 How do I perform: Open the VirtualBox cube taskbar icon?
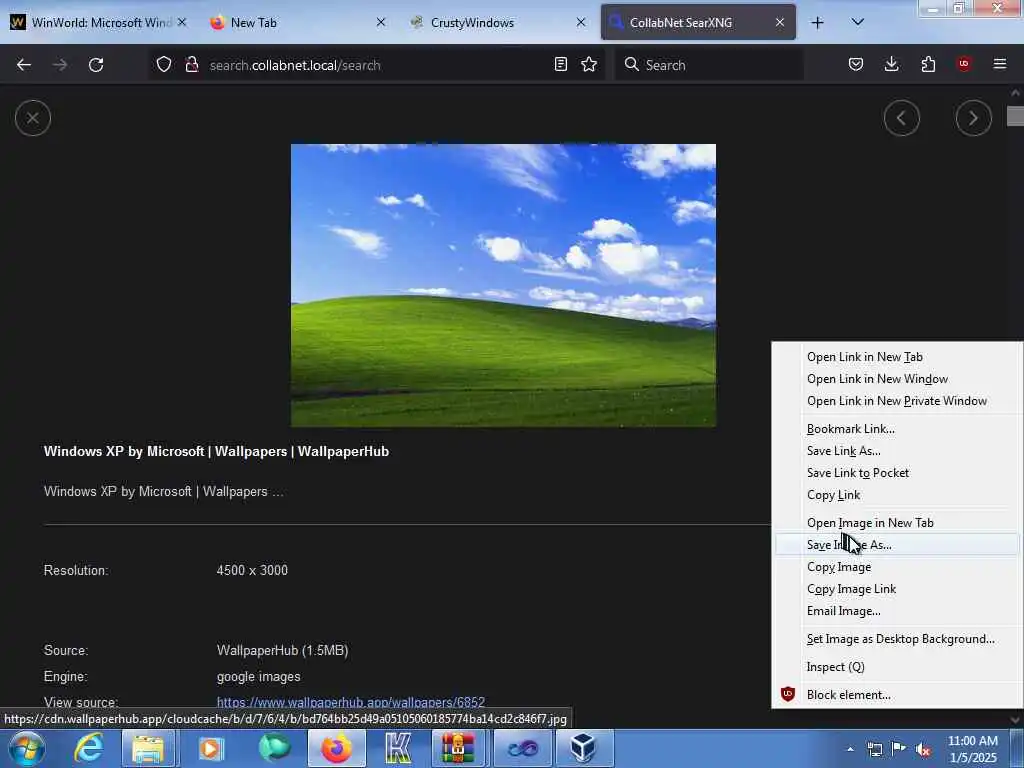click(x=583, y=748)
